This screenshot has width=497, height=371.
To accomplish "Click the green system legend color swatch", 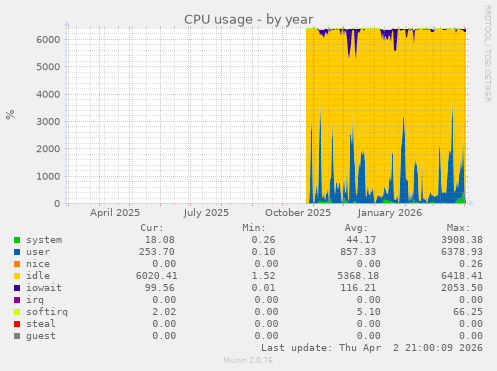I will 17,240.
